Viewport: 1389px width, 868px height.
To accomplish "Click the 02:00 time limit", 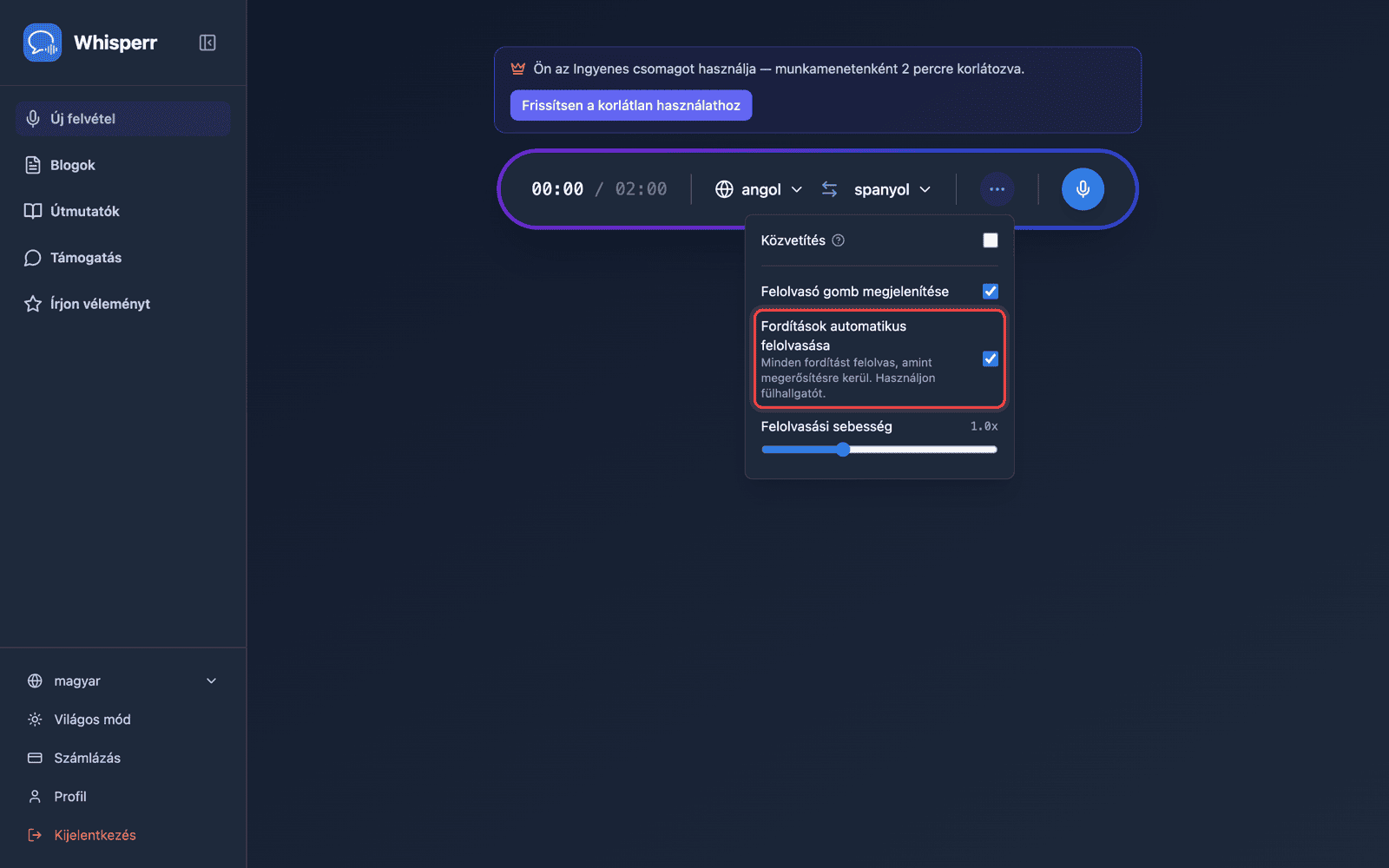I will tap(642, 189).
